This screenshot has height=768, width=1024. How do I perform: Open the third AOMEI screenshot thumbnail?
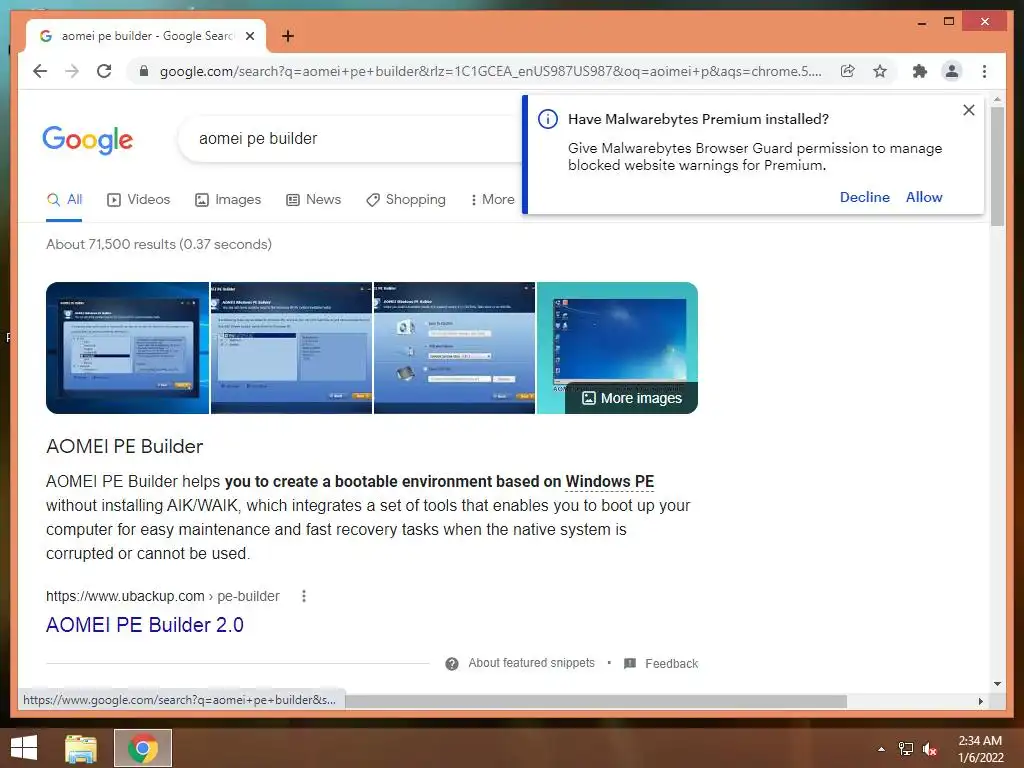[x=455, y=348]
